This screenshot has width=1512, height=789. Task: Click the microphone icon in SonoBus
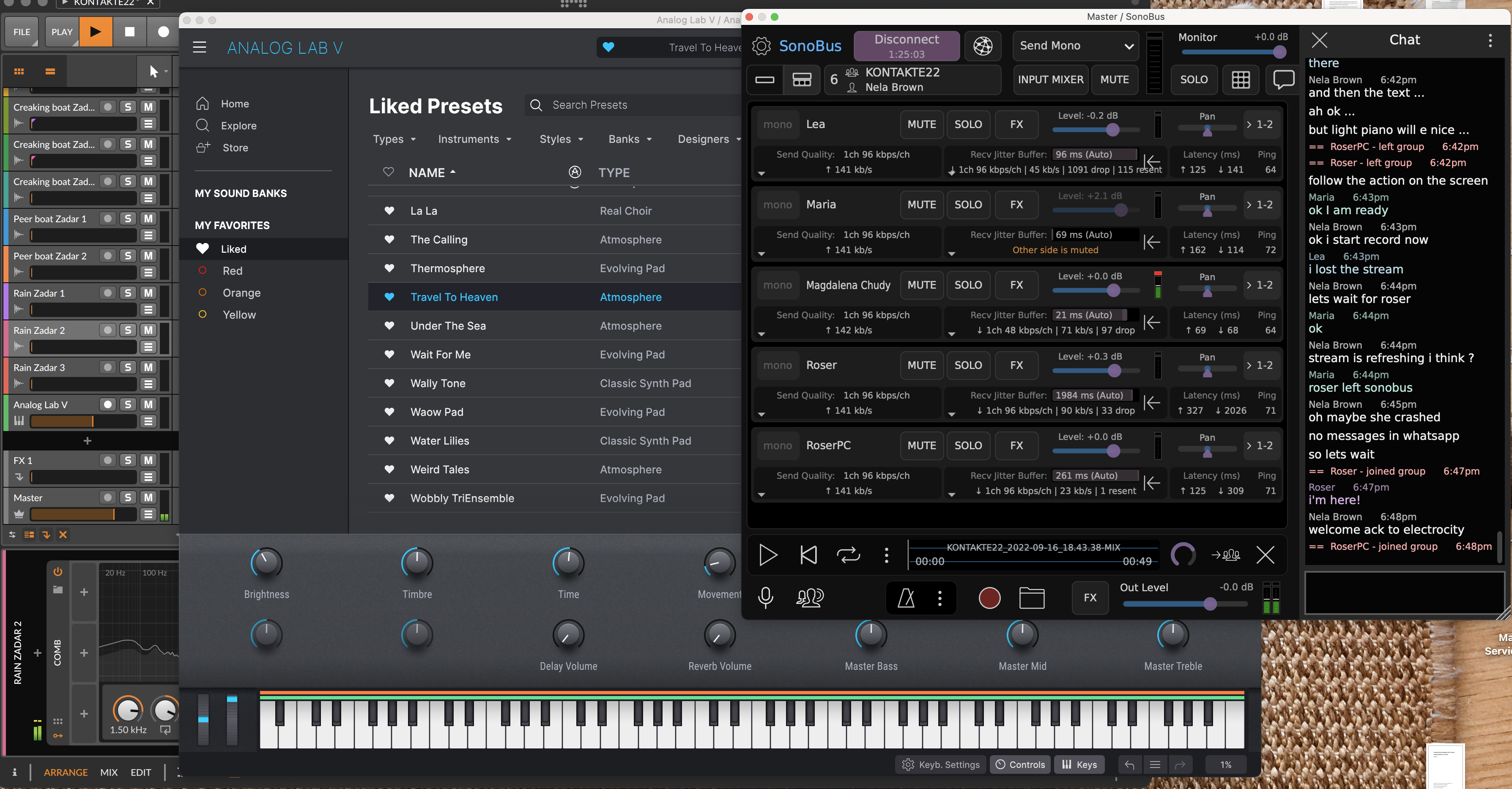pyautogui.click(x=765, y=598)
